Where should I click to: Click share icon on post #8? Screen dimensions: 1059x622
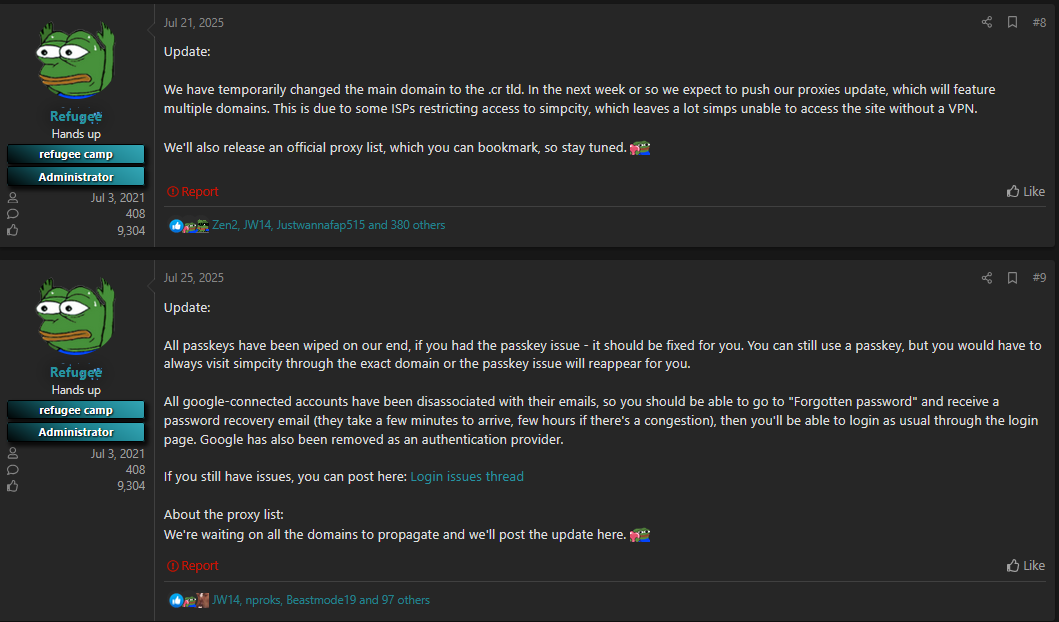click(x=986, y=22)
